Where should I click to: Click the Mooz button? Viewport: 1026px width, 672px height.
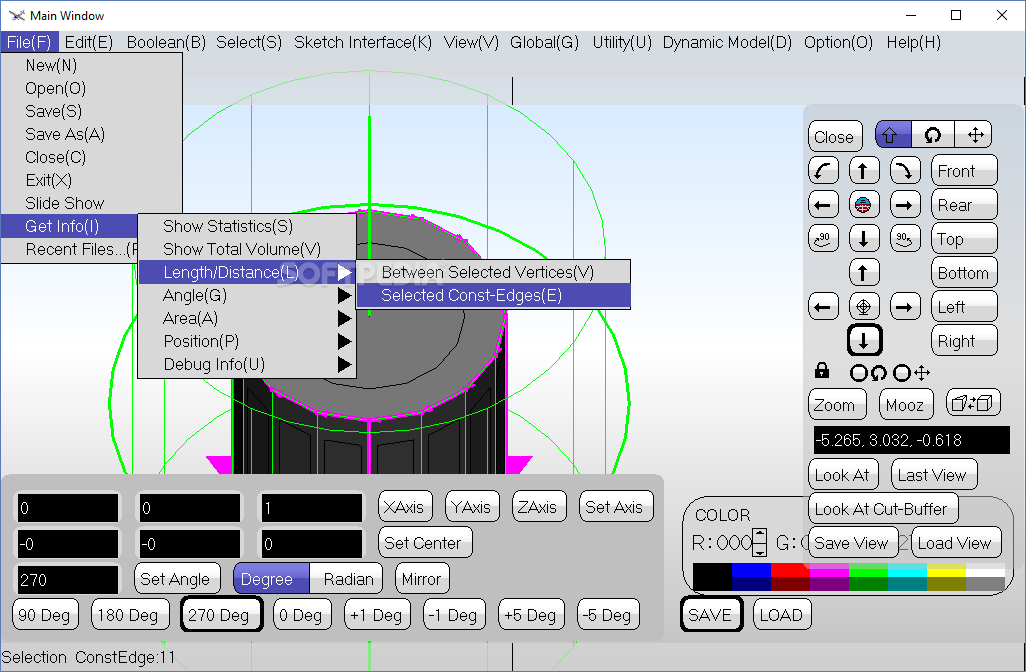(x=906, y=404)
